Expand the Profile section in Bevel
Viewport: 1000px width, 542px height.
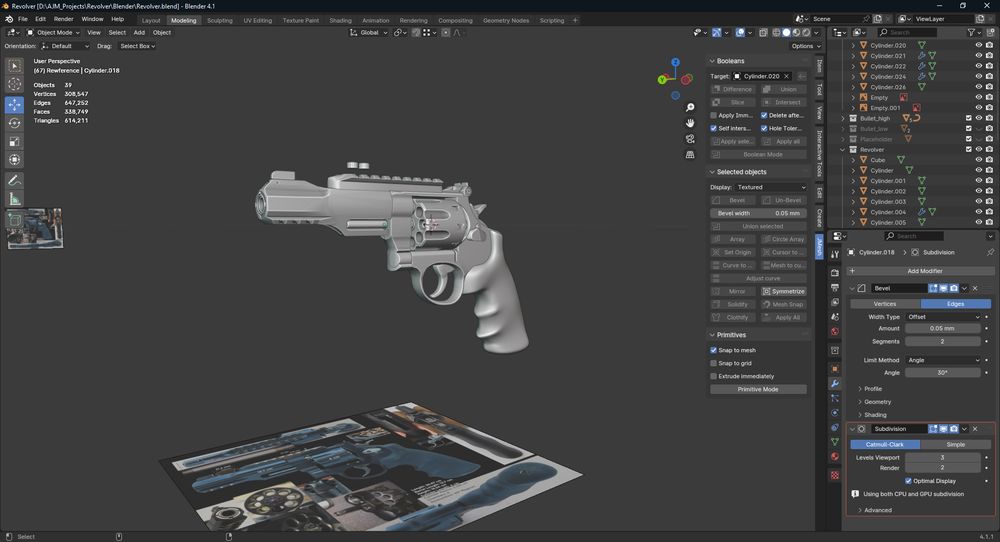click(x=870, y=389)
